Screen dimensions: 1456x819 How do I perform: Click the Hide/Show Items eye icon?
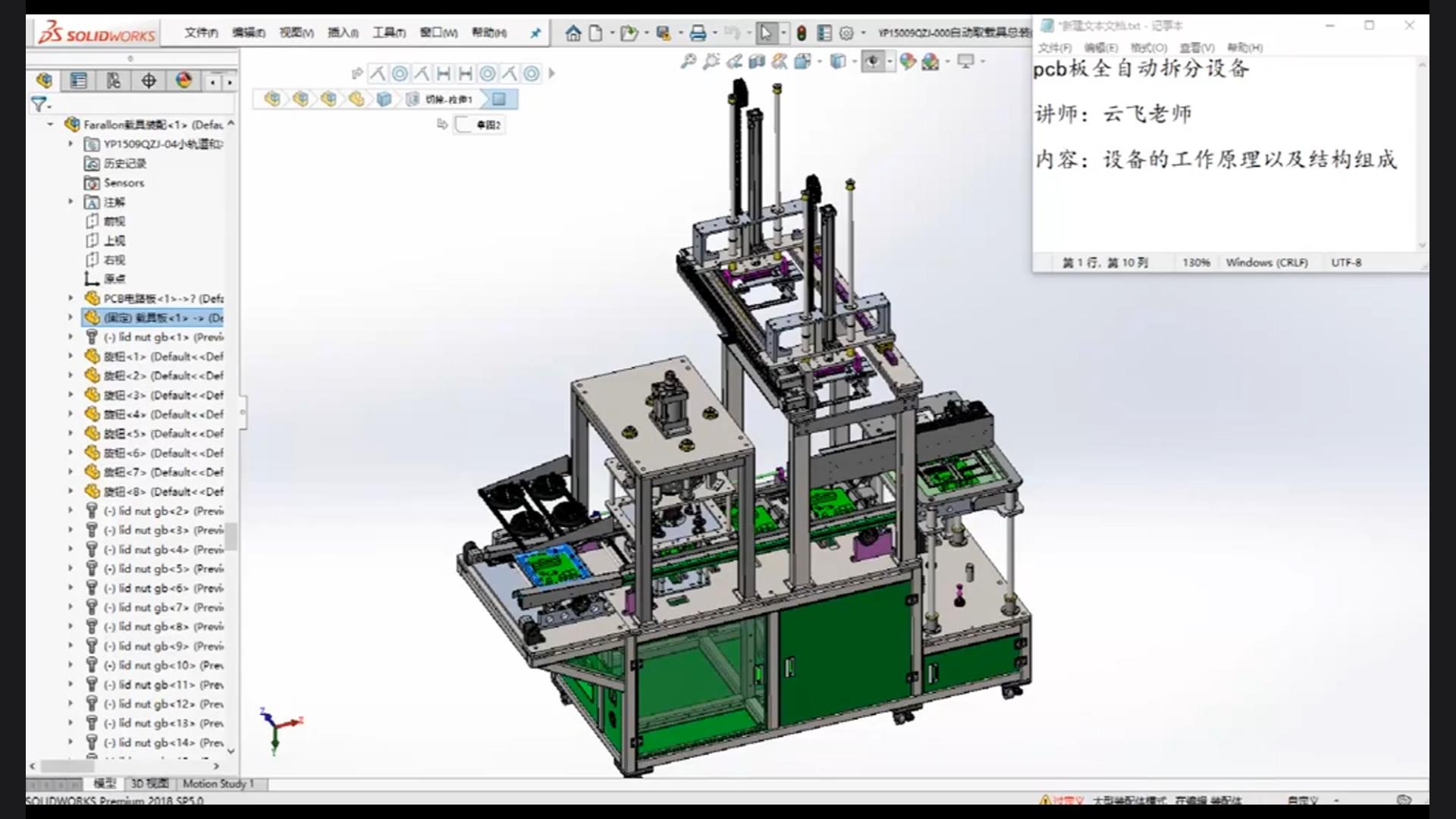point(873,61)
